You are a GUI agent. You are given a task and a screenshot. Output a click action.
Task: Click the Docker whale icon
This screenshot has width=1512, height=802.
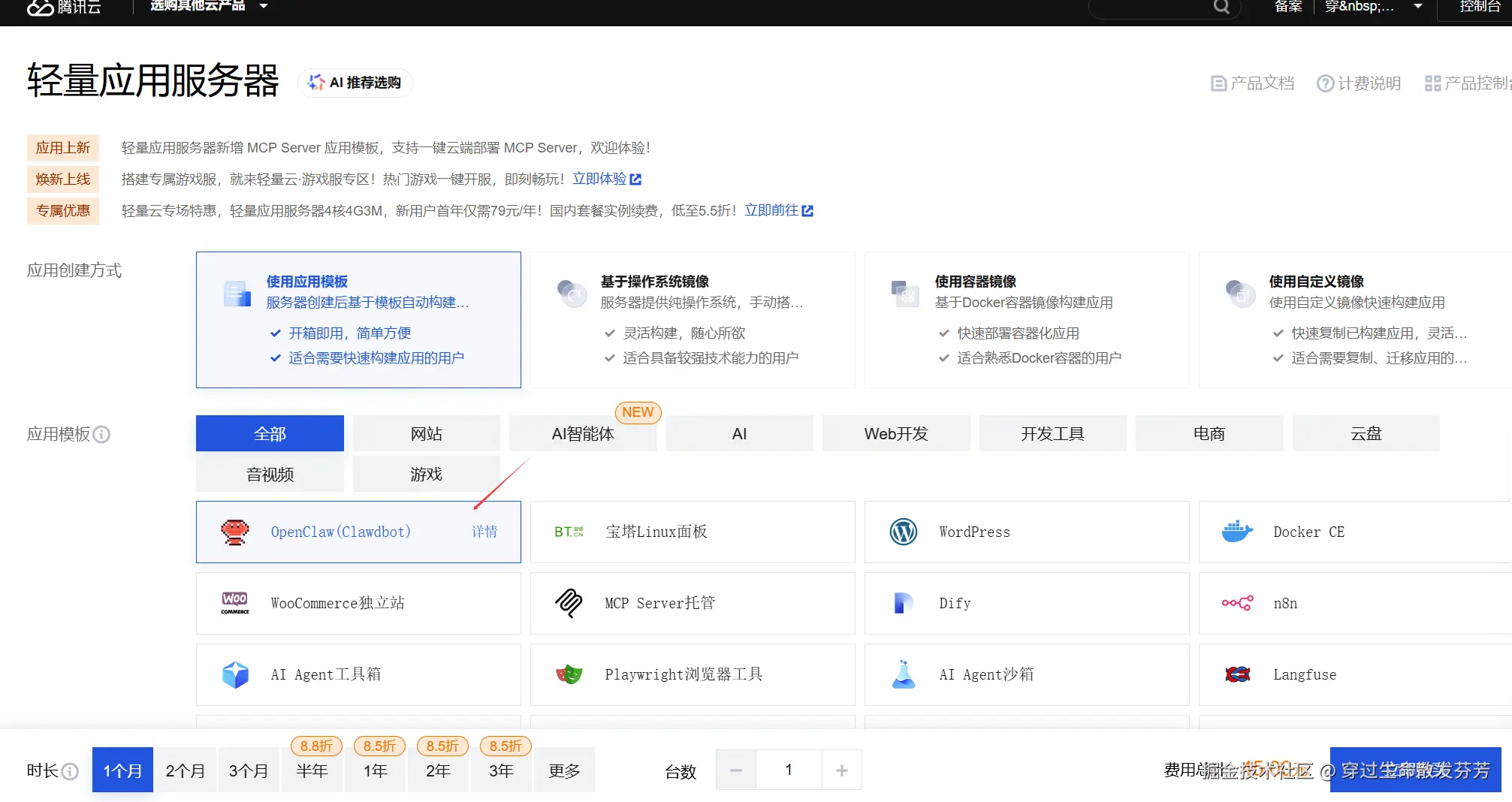coord(1237,532)
